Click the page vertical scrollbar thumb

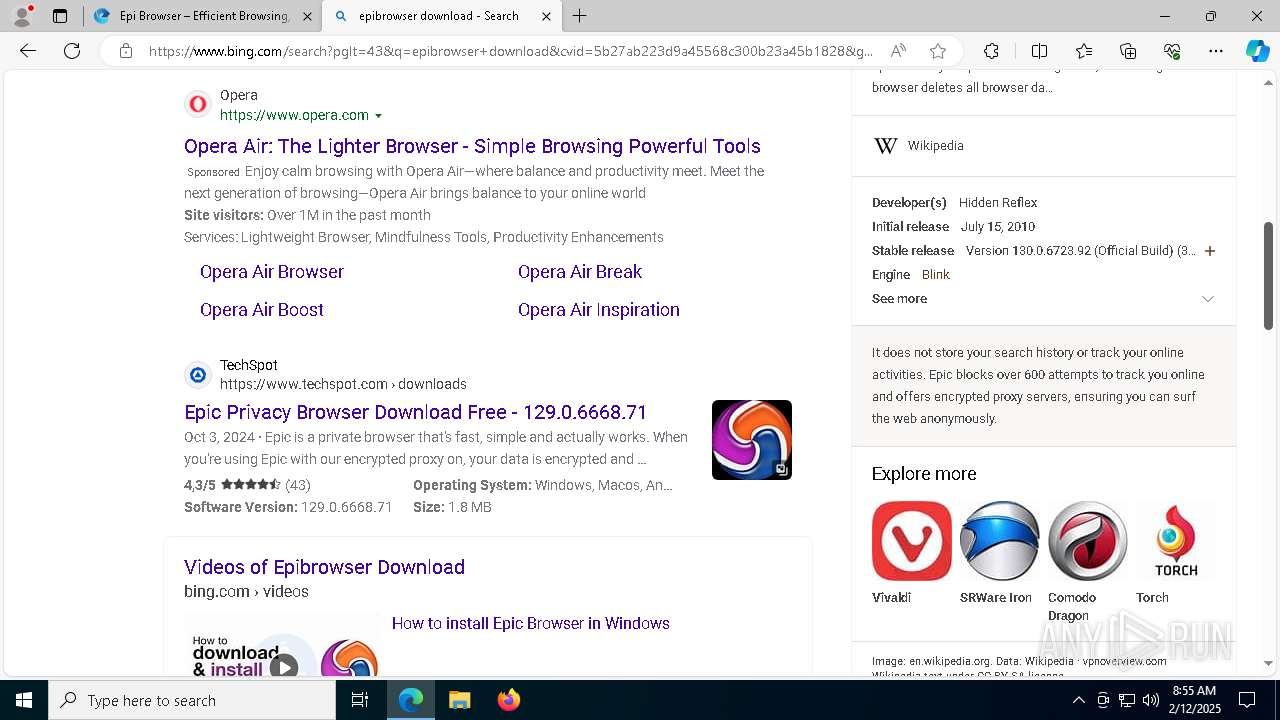1268,276
